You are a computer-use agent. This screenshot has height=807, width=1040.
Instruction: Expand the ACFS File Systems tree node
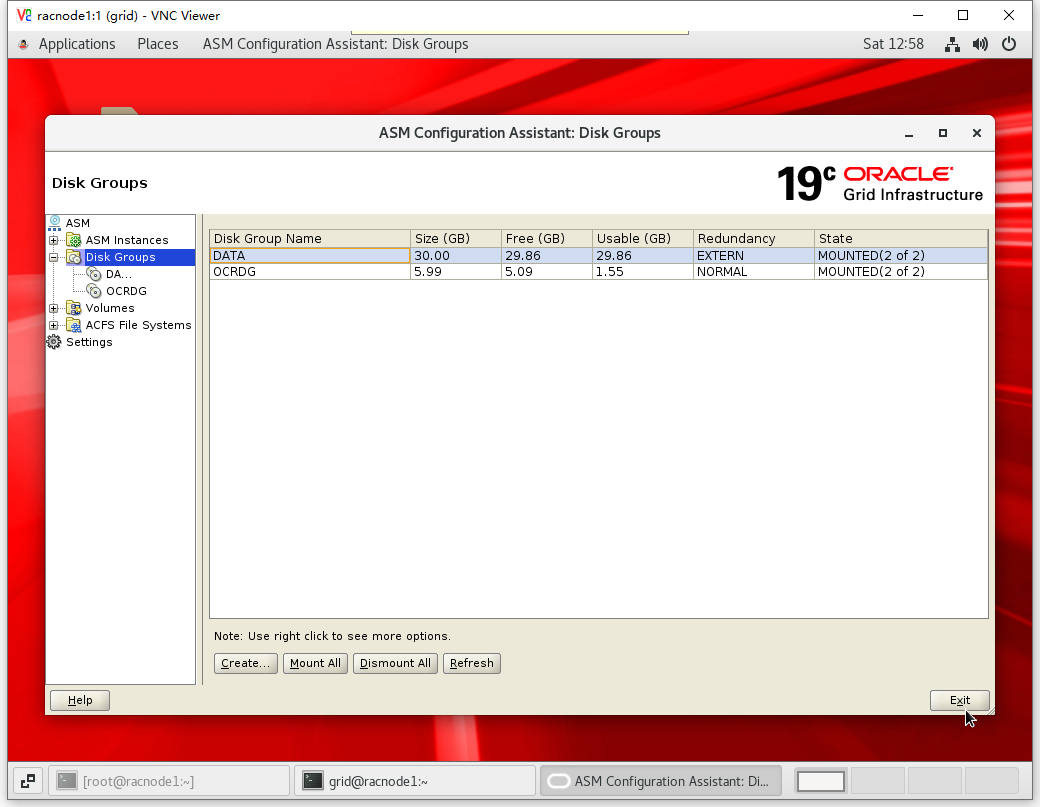point(54,325)
